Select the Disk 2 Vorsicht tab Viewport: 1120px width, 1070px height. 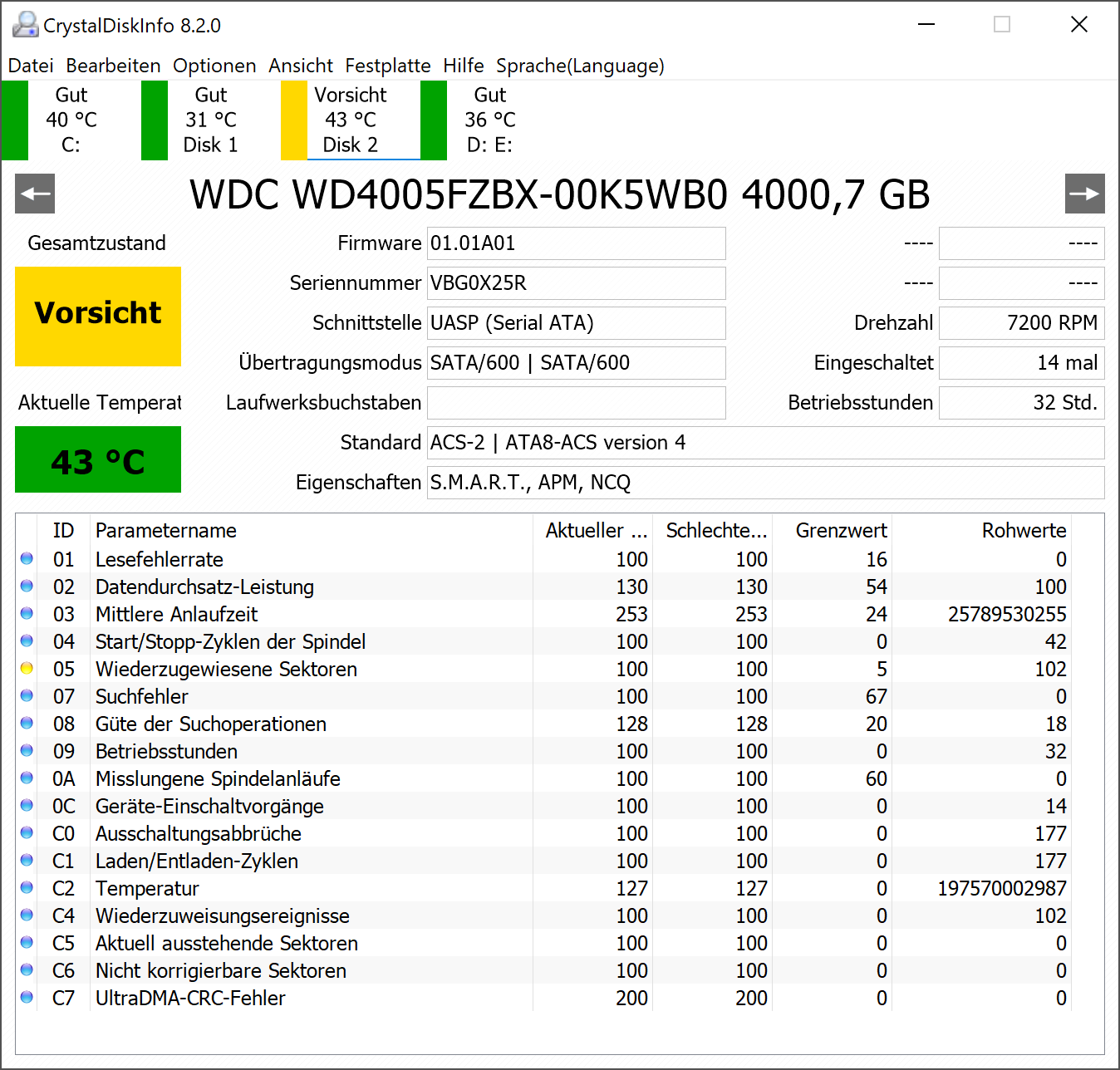(350, 120)
